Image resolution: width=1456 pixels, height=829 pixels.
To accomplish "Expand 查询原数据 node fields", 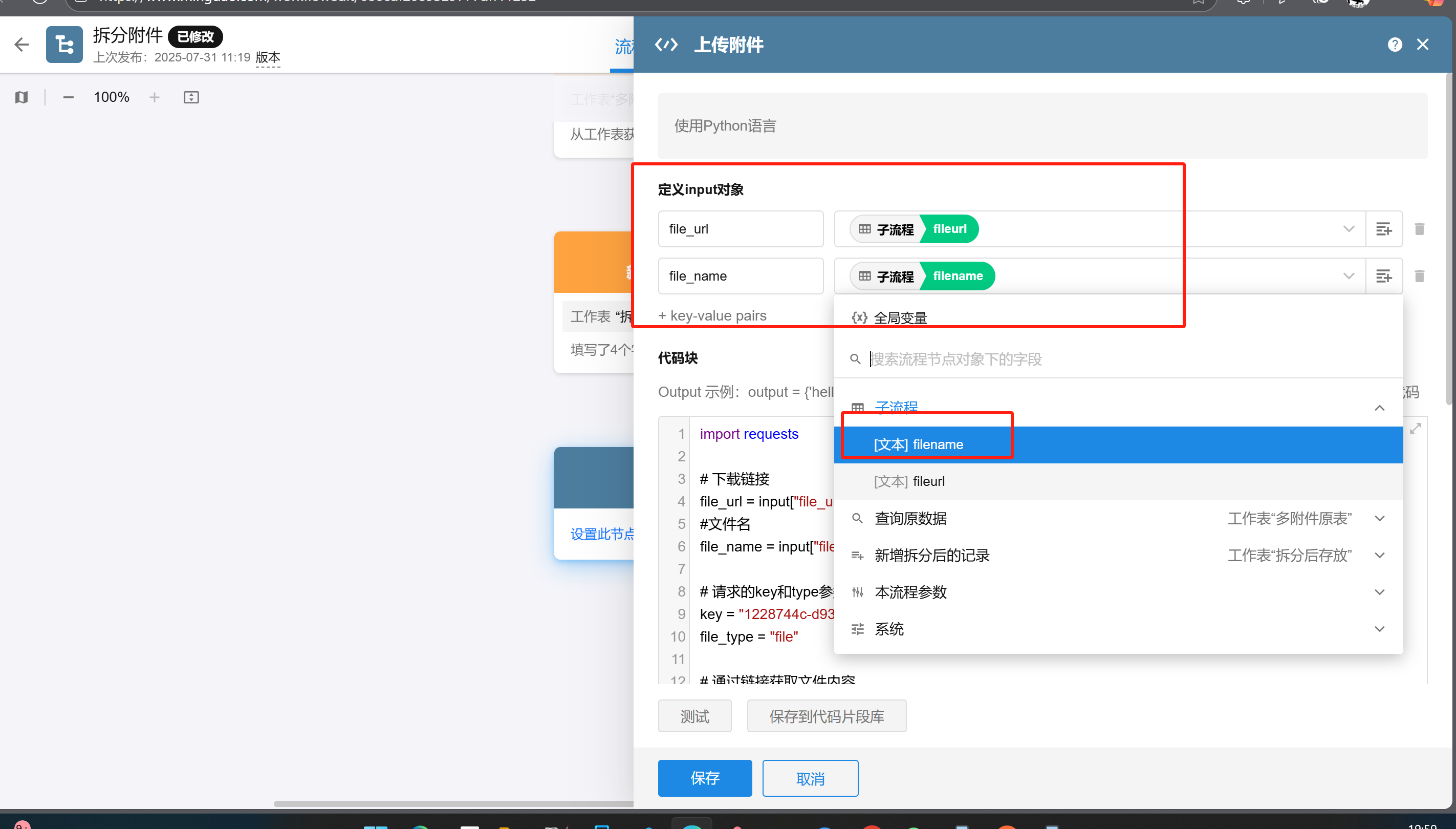I will pyautogui.click(x=1379, y=518).
